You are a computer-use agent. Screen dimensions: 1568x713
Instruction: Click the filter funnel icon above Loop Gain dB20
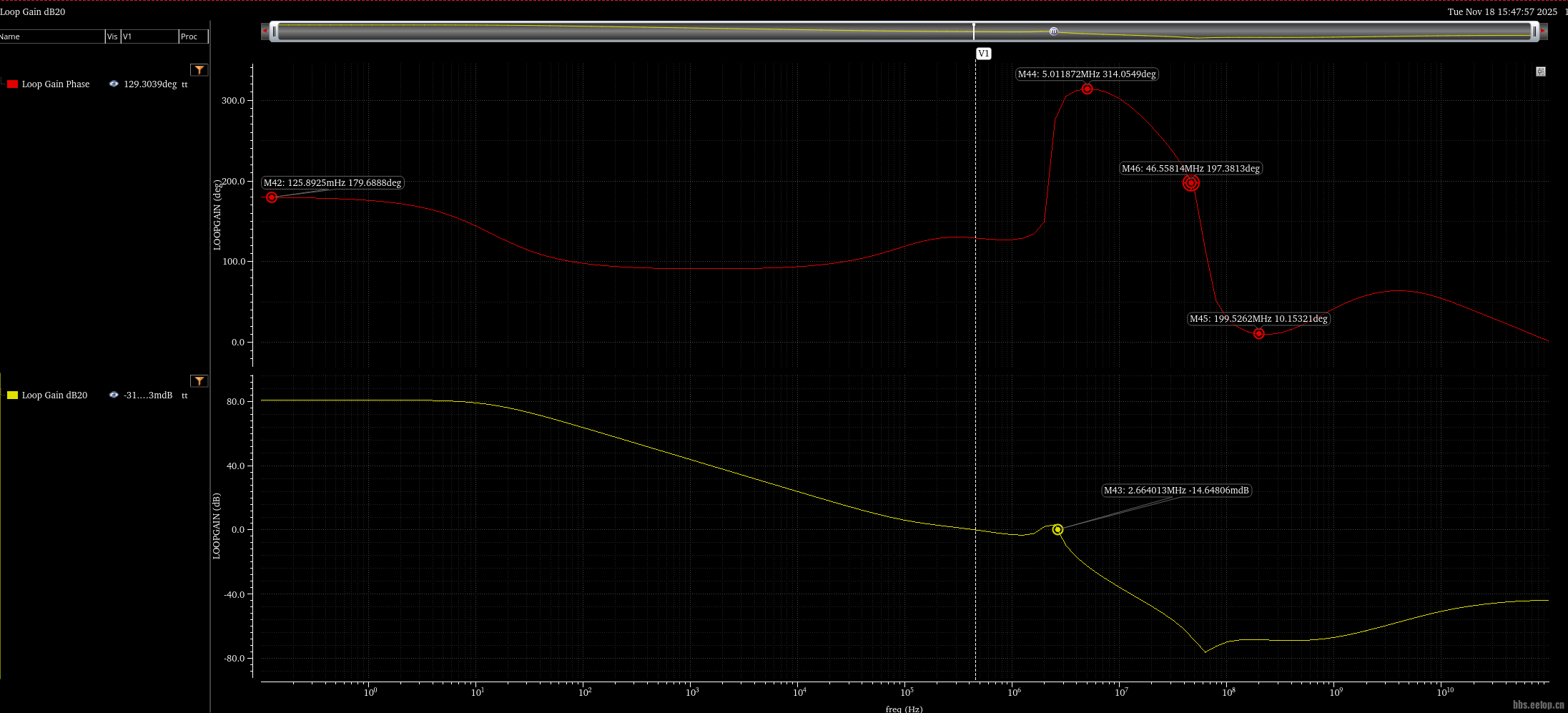pyautogui.click(x=199, y=381)
